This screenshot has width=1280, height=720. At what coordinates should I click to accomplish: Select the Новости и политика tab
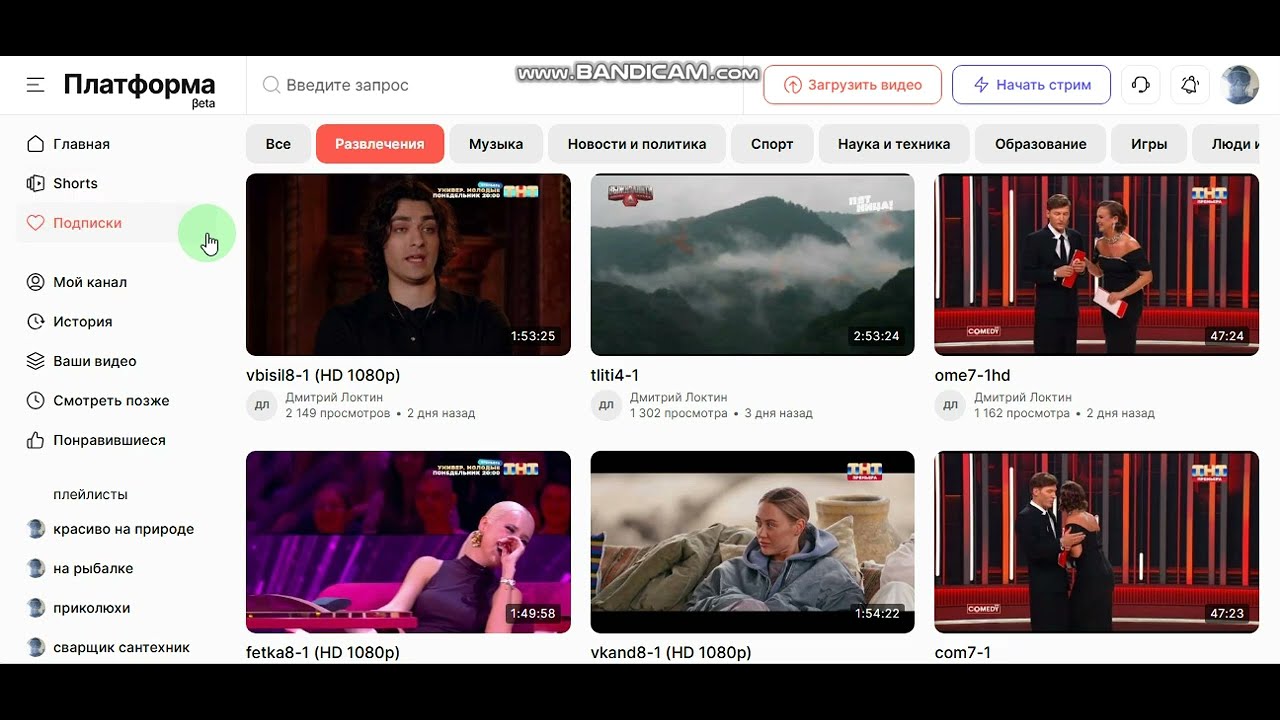pos(637,144)
